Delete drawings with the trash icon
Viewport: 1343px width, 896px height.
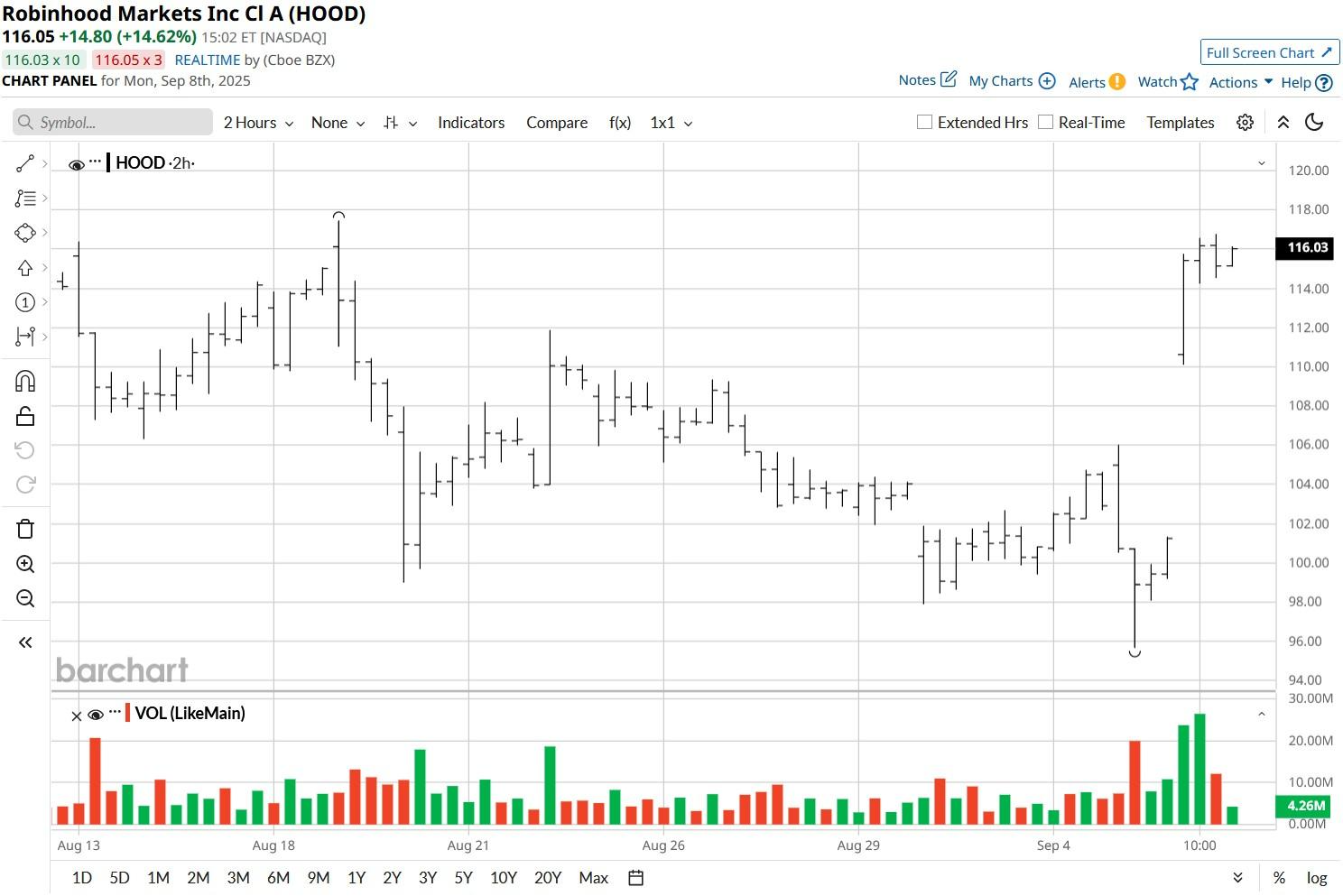click(25, 529)
